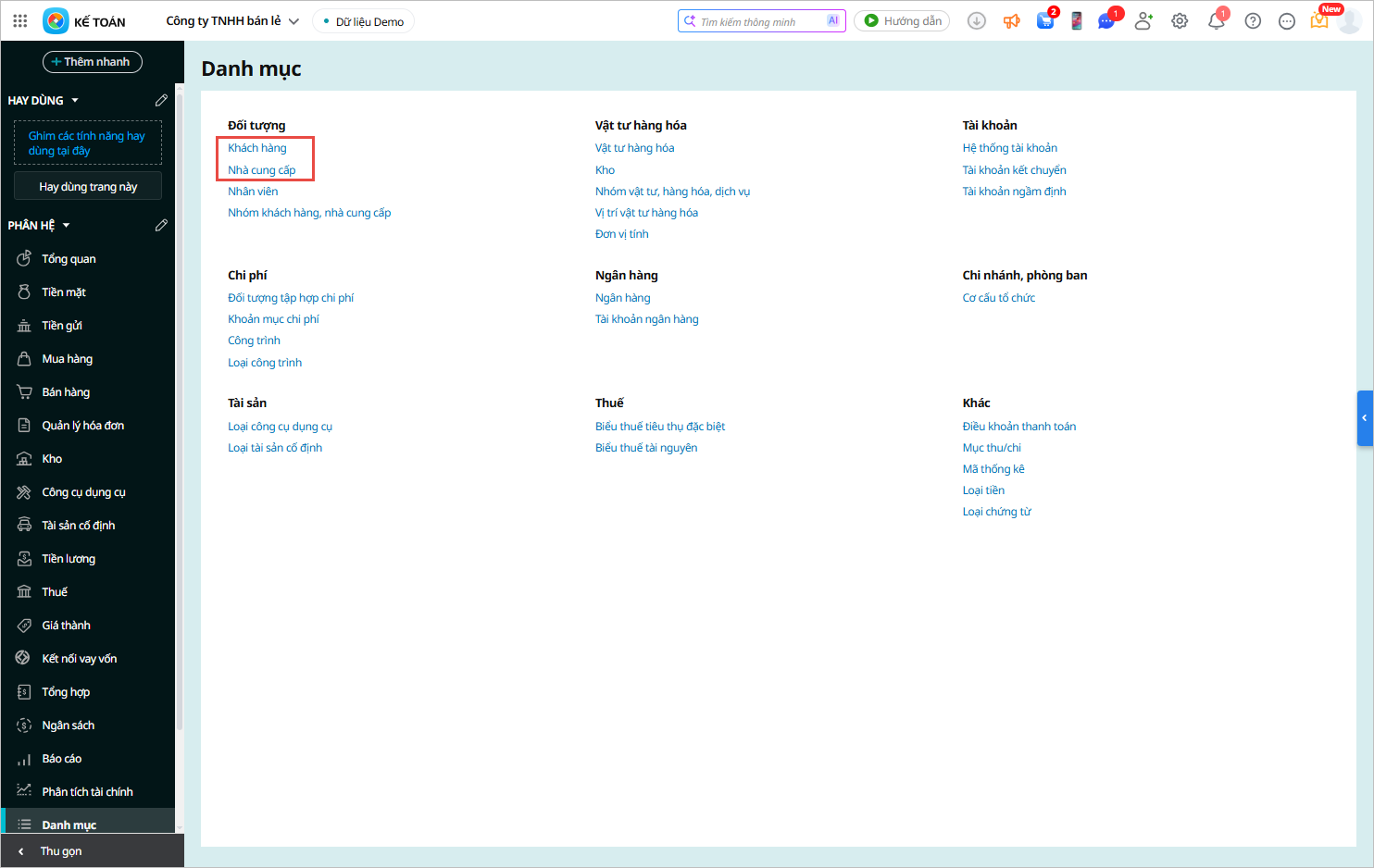Click the settings gear icon in header
Viewport: 1374px width, 868px height.
coord(1180,20)
